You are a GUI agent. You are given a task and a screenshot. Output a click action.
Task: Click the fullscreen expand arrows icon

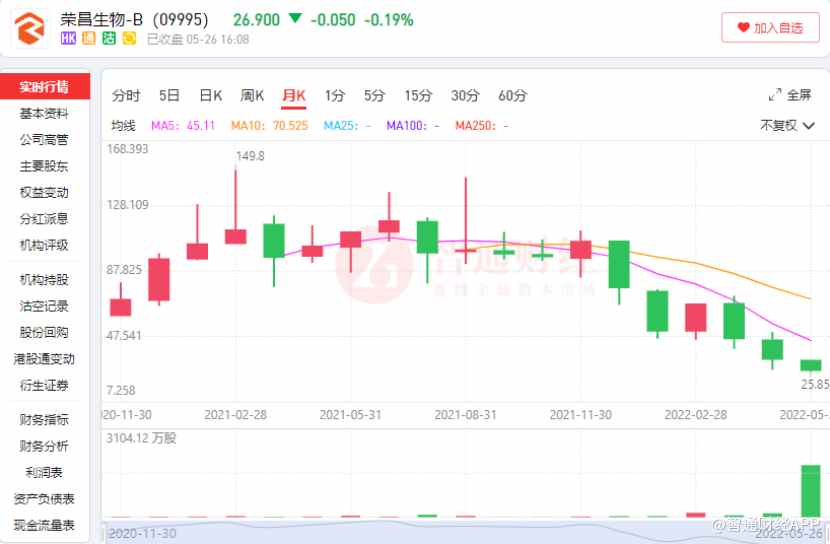coord(775,95)
